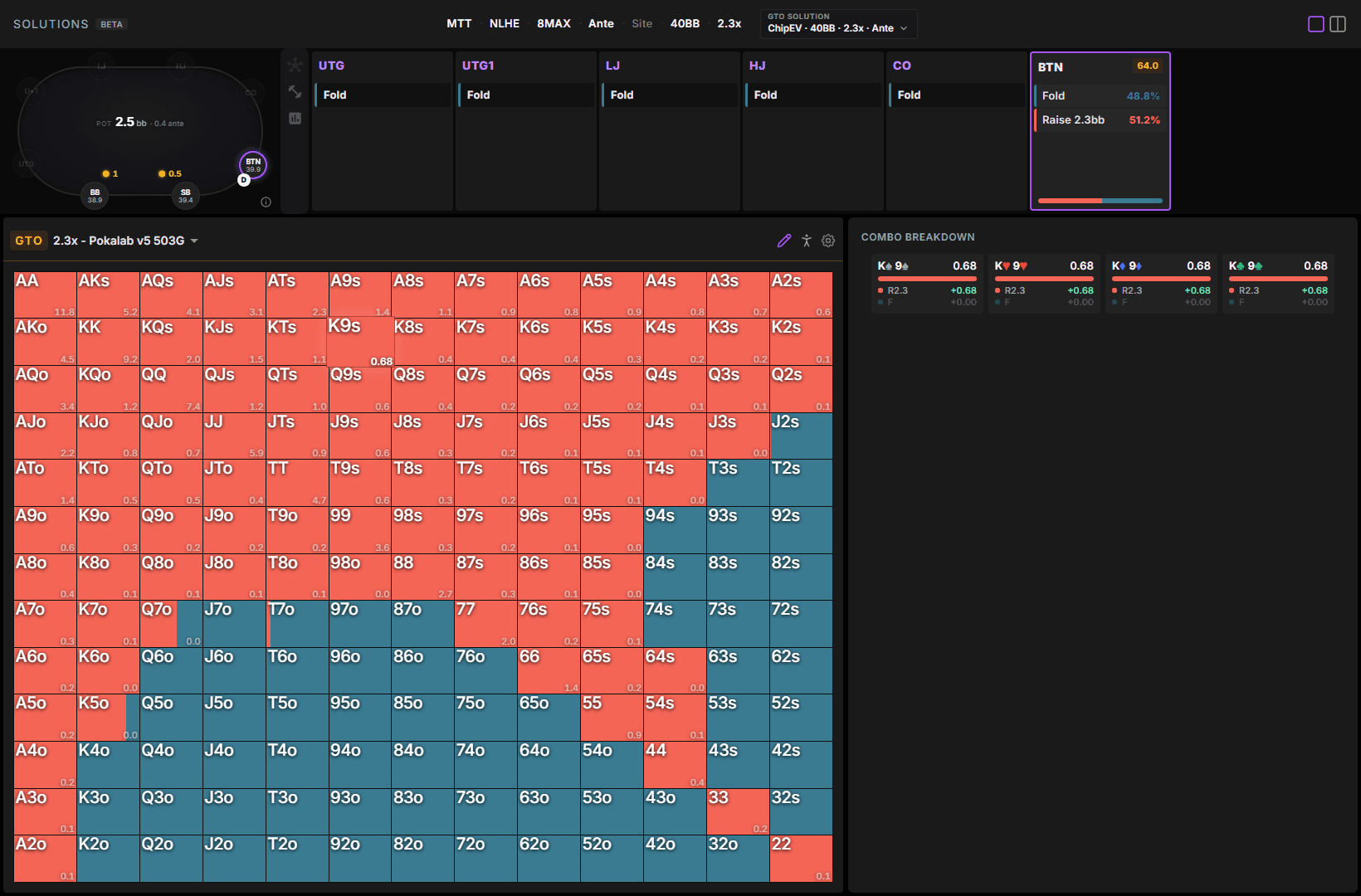Click the Site option in header
This screenshot has width=1361, height=896.
(642, 23)
